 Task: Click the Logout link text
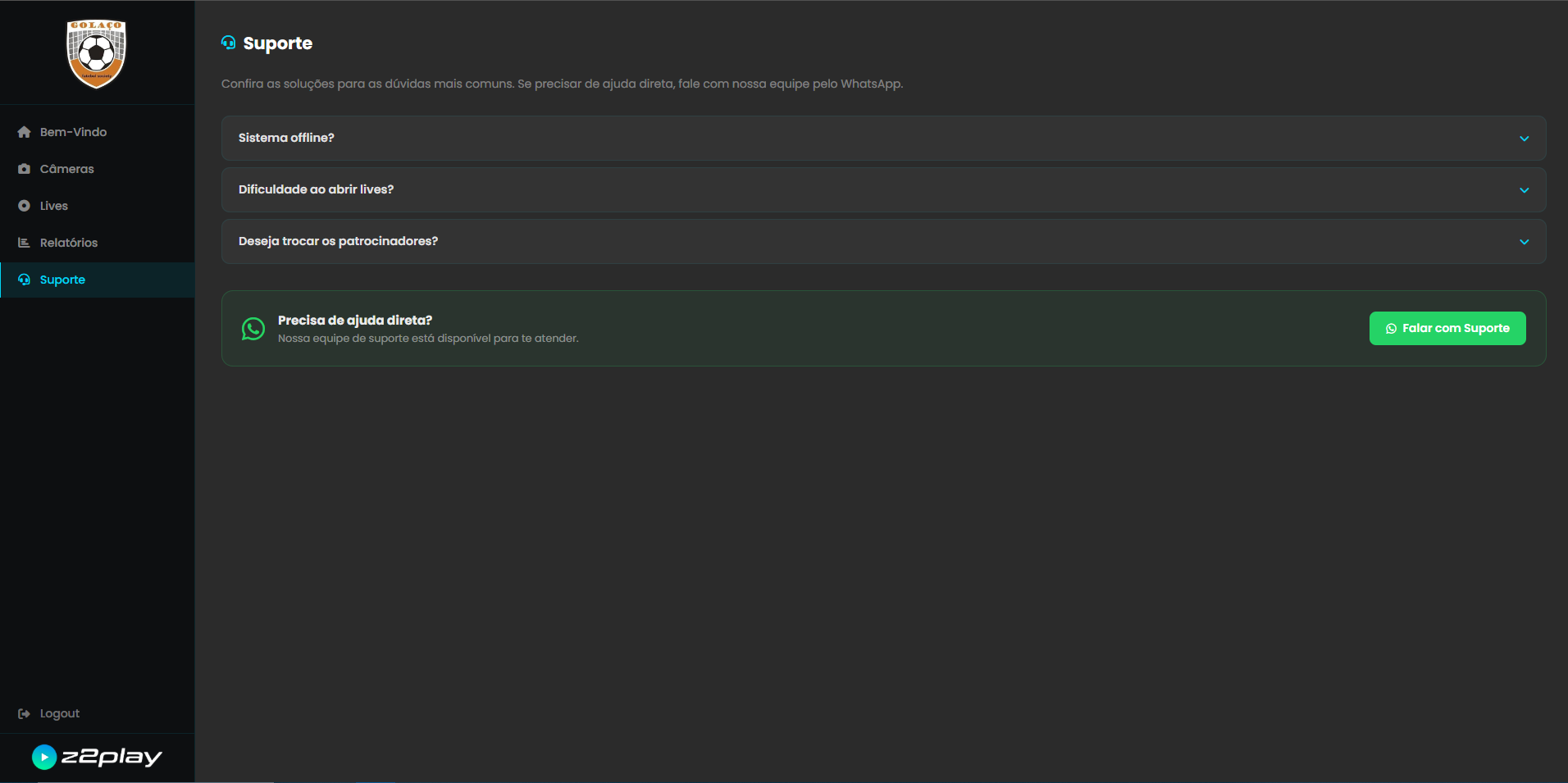[60, 713]
